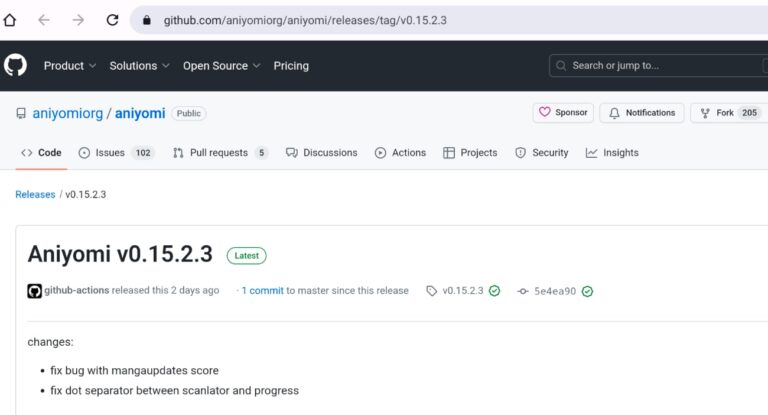
Task: Click the browser home icon
Action: (10, 20)
